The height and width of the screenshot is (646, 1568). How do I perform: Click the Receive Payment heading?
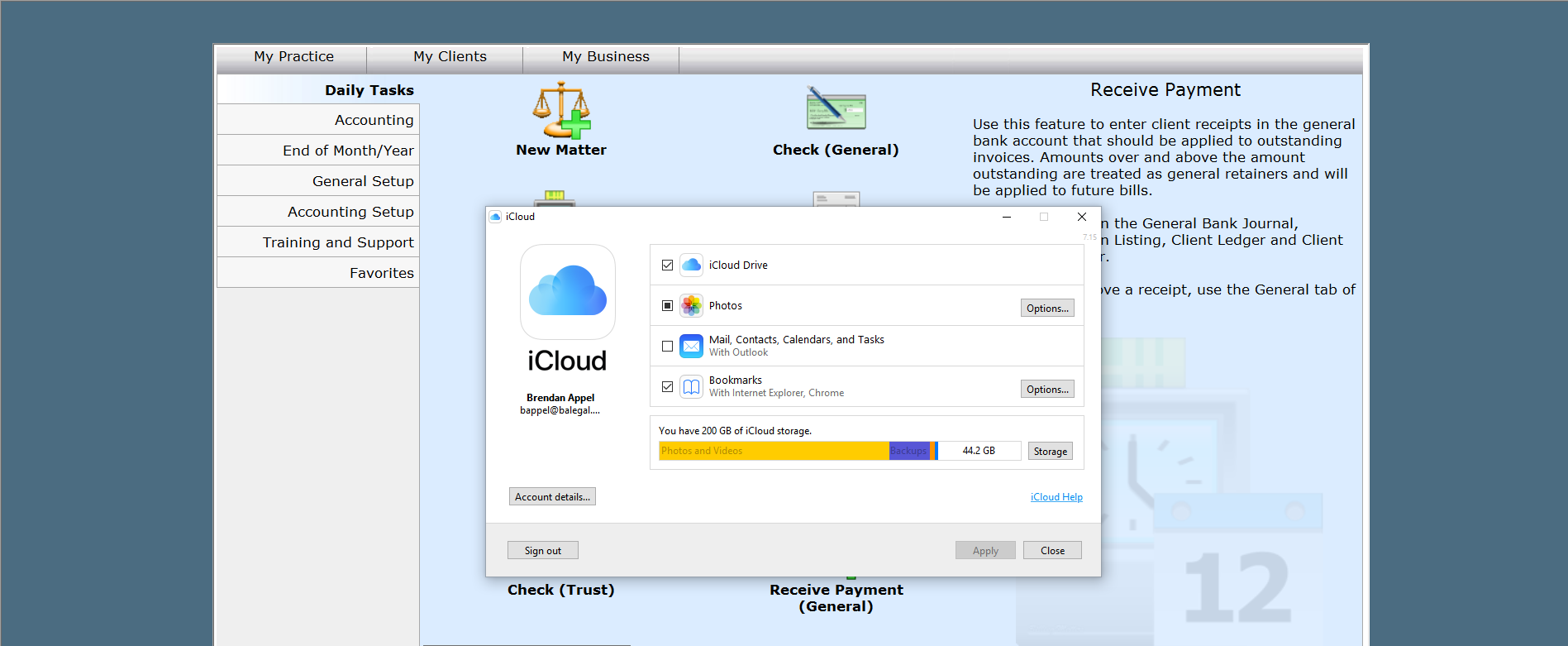(1165, 90)
